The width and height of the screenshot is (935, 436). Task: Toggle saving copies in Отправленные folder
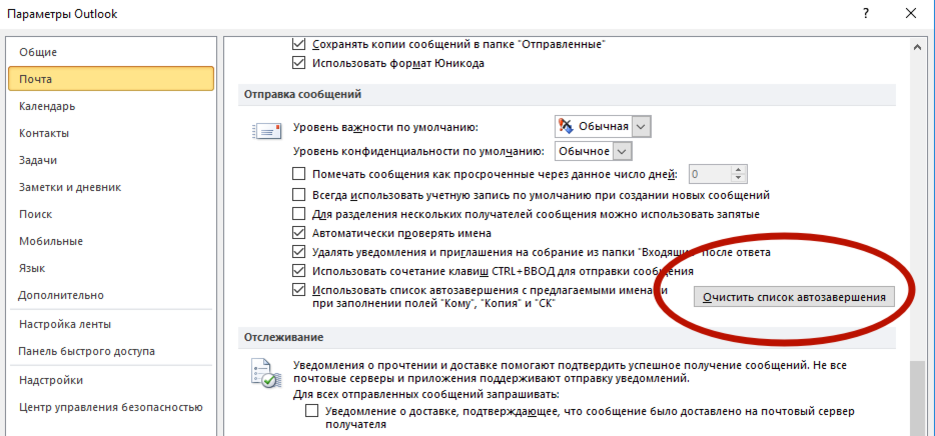coord(298,44)
